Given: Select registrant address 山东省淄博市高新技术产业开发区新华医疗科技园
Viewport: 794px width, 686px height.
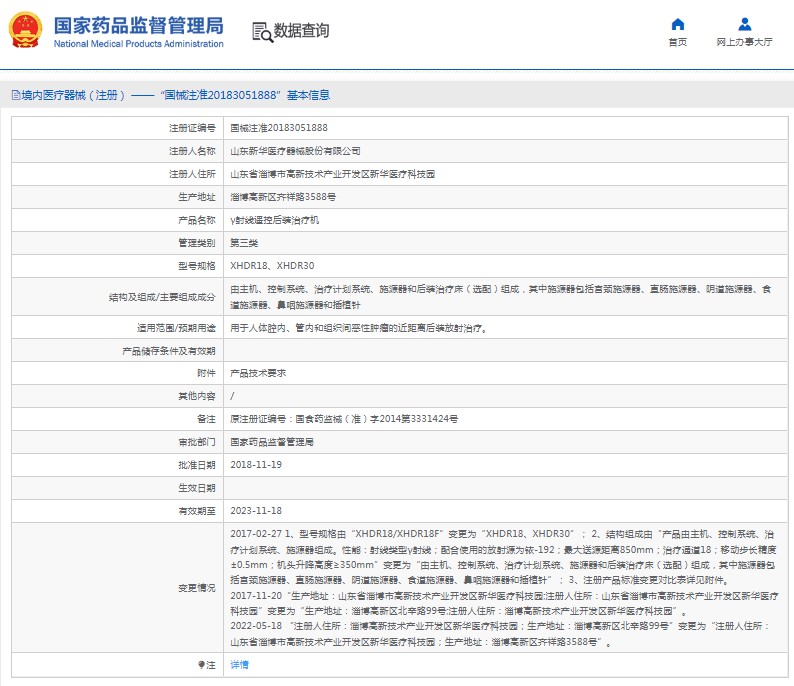Looking at the screenshot, I should (x=333, y=174).
